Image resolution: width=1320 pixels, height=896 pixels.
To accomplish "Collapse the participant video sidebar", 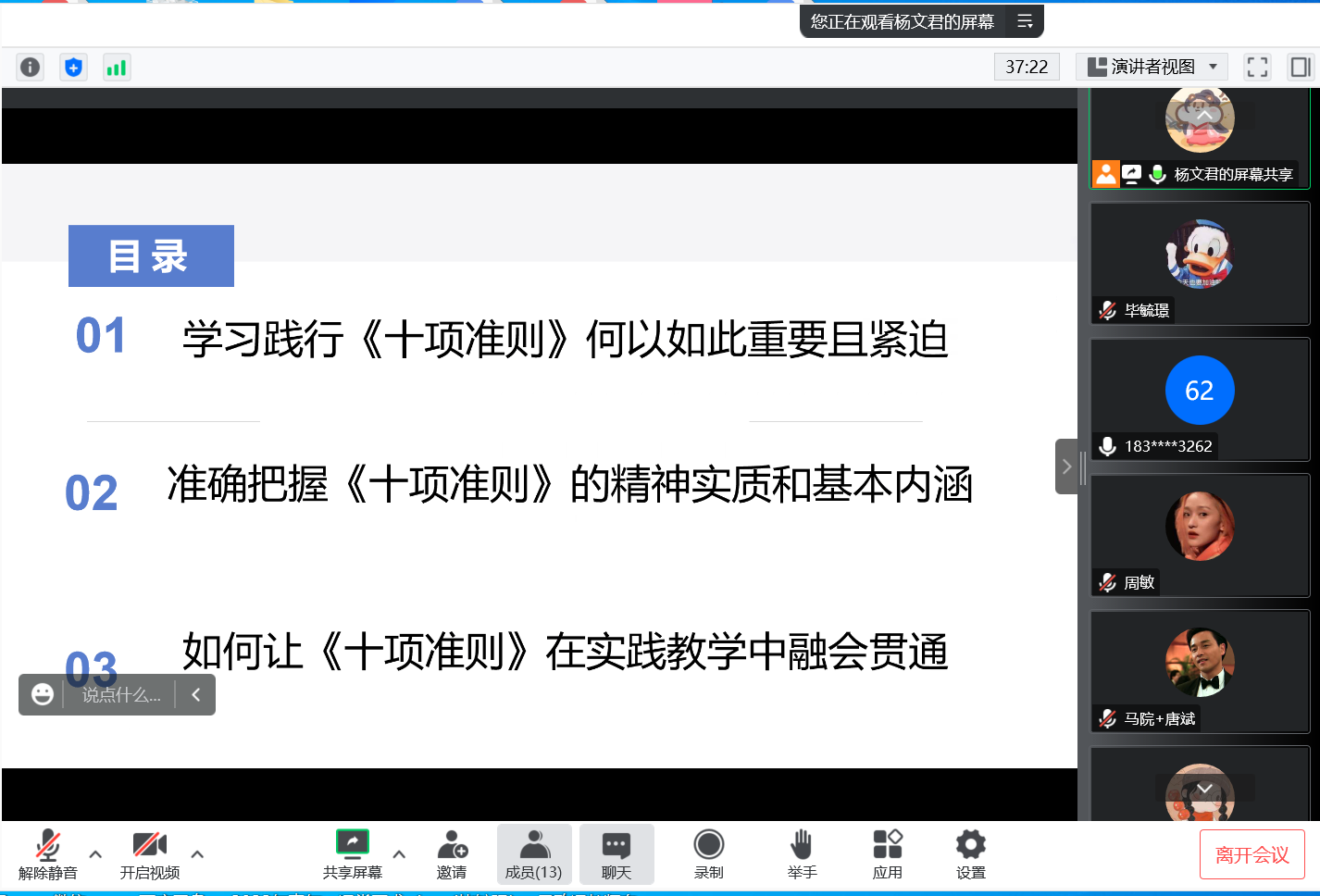I will tap(1066, 467).
